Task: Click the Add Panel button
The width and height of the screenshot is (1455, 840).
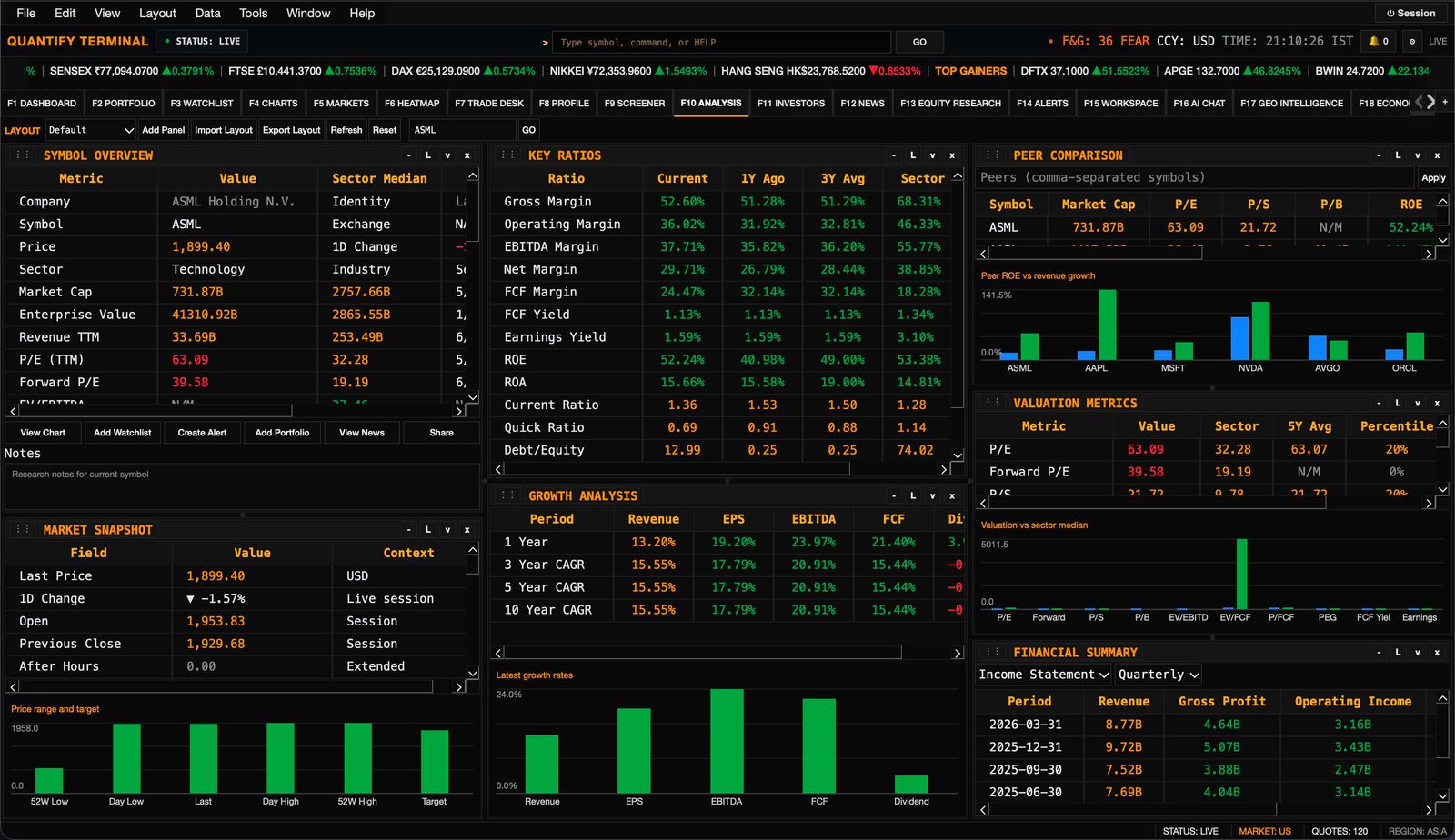Action: pos(164,130)
